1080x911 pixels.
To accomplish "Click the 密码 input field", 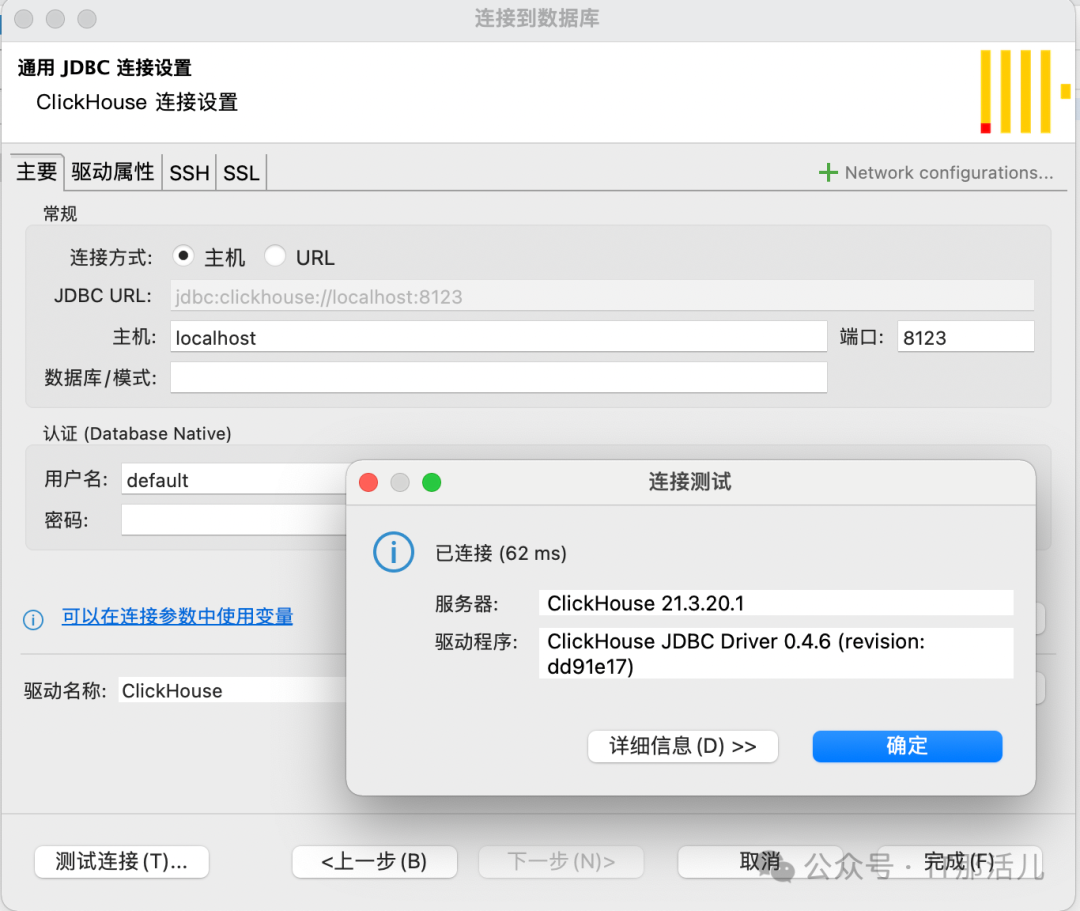I will pos(234,520).
